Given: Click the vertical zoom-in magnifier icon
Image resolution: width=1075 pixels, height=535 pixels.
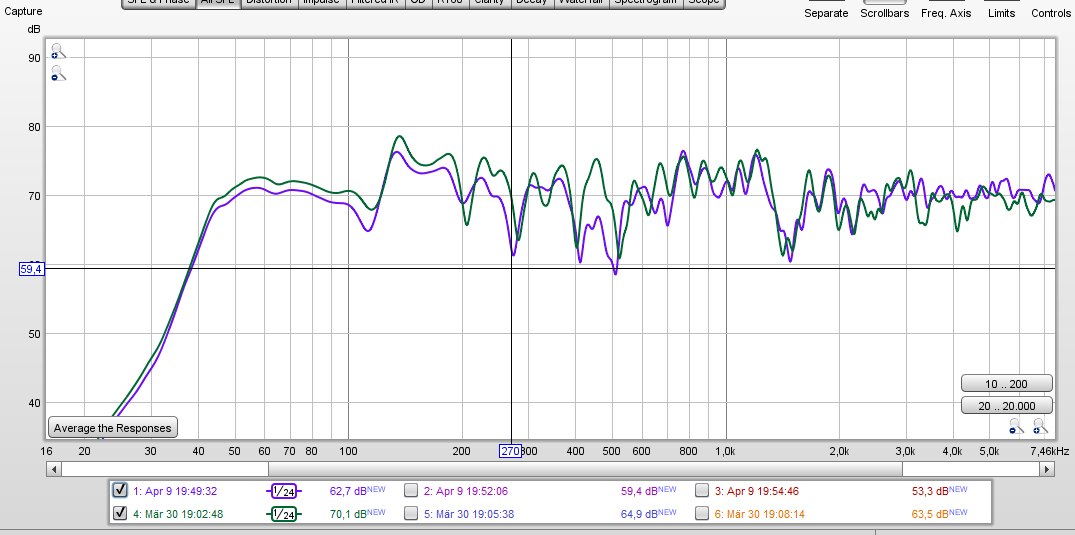Looking at the screenshot, I should click(58, 52).
